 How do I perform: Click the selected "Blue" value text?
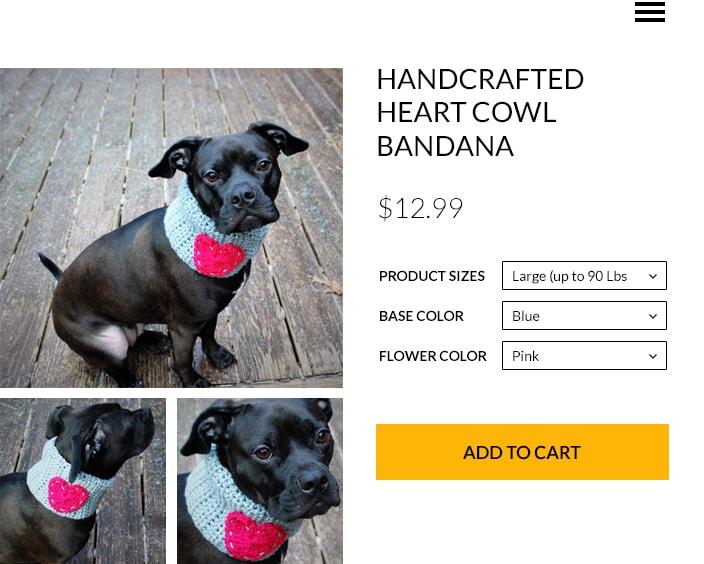tap(526, 316)
